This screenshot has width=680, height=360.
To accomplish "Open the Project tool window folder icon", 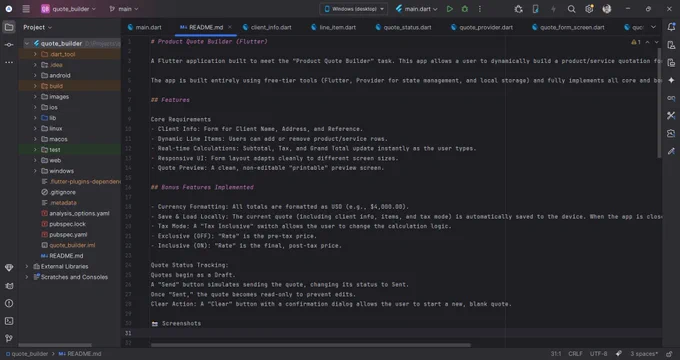I will pyautogui.click(x=9, y=27).
